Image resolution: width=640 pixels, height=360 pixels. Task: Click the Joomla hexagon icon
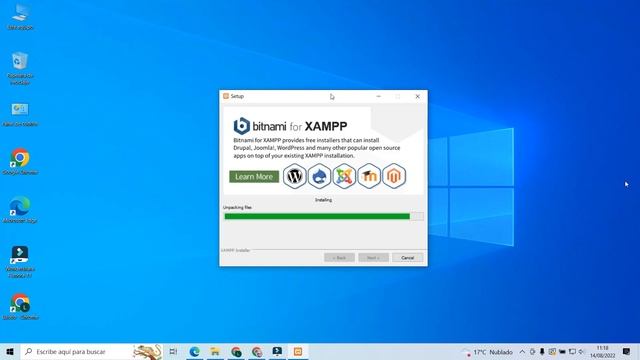tap(344, 176)
